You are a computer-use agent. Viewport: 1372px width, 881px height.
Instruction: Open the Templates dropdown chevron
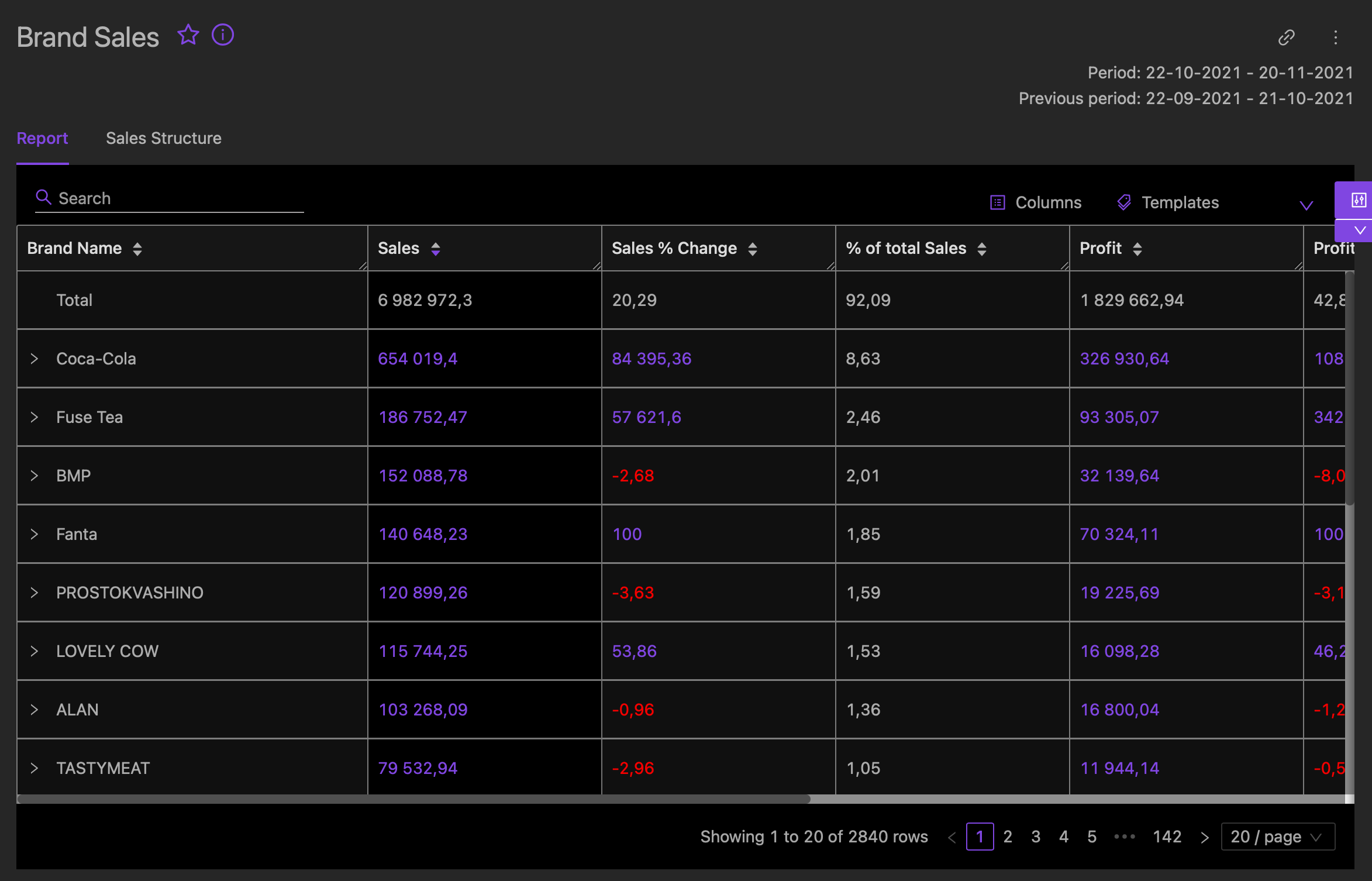[1306, 205]
